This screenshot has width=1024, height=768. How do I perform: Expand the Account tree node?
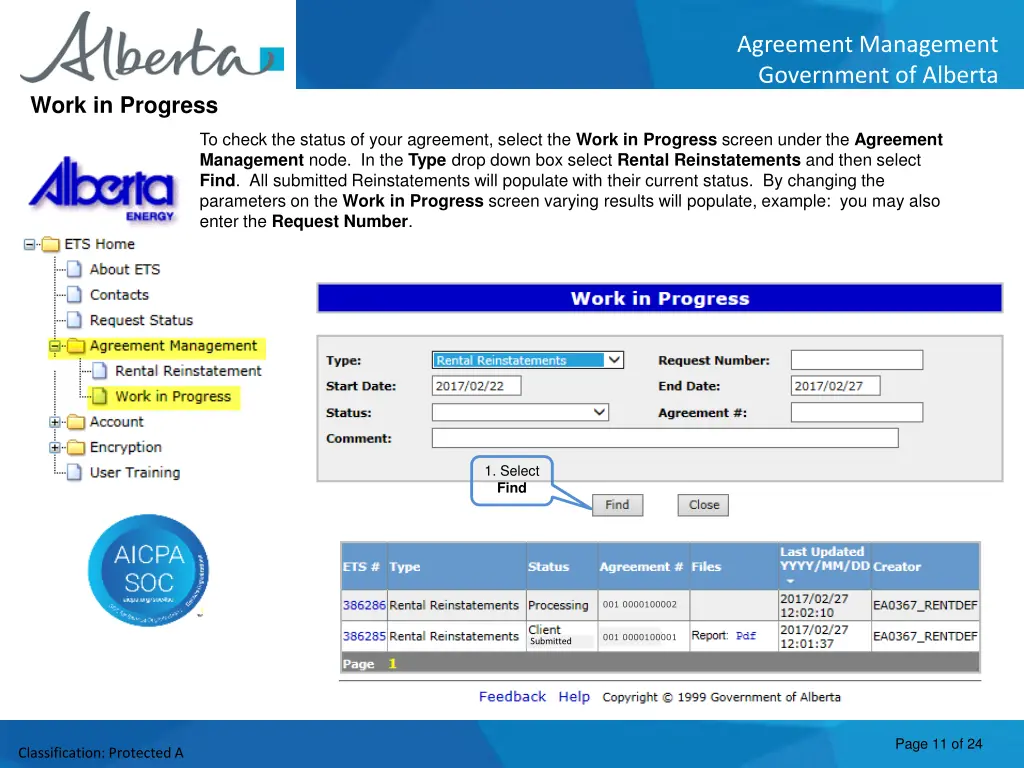[x=55, y=422]
